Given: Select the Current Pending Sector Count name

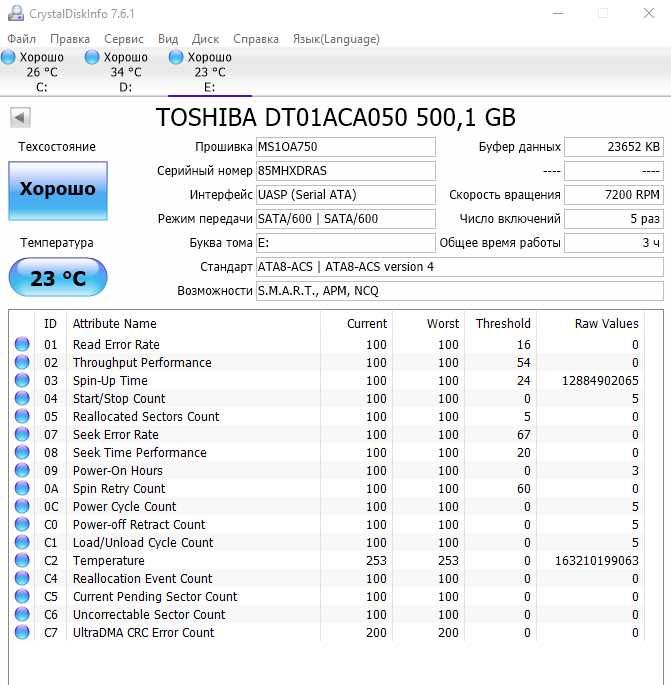Looking at the screenshot, I should [155, 596].
